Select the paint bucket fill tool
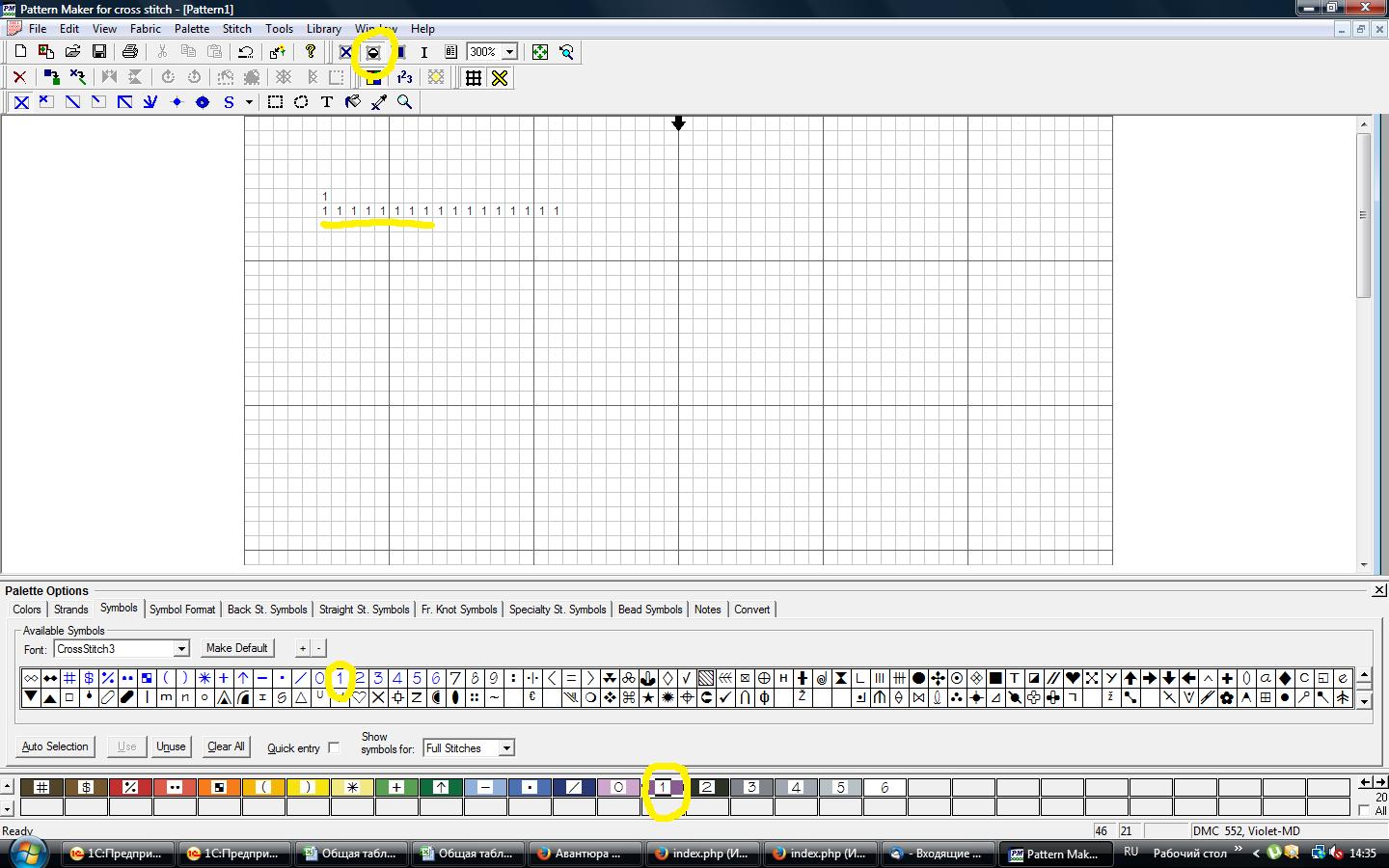Viewport: 1389px width, 868px height. pos(353,102)
